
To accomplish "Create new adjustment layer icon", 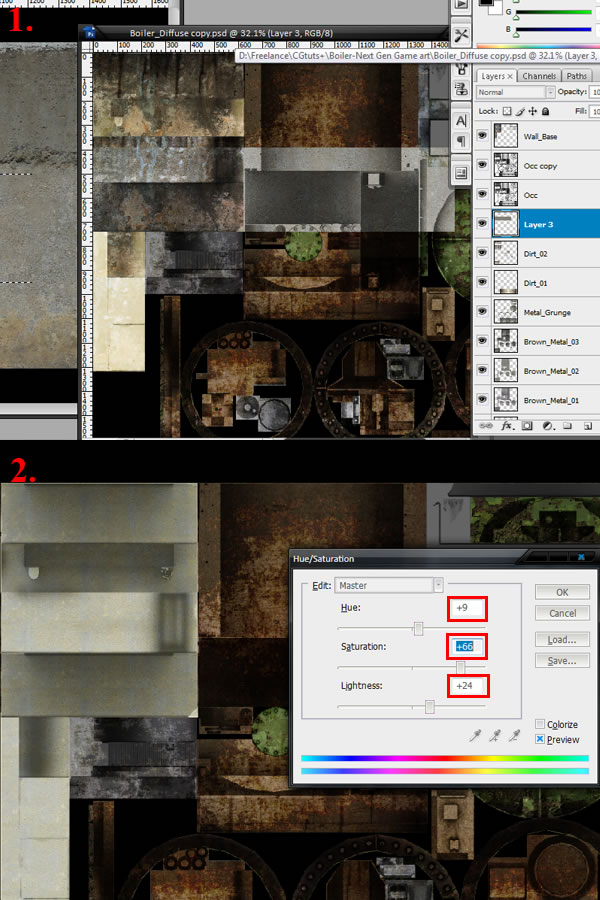I will (547, 426).
